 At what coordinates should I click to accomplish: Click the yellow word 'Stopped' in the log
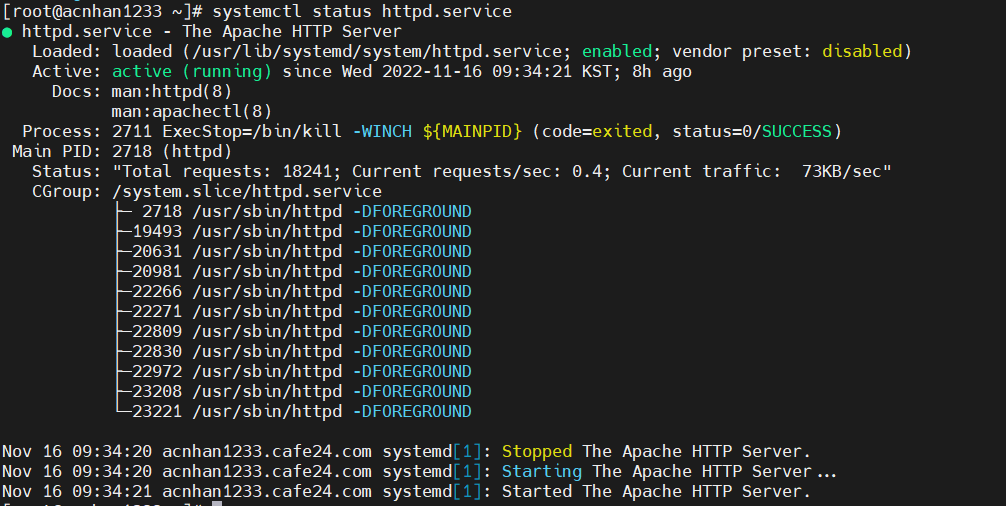tap(537, 451)
